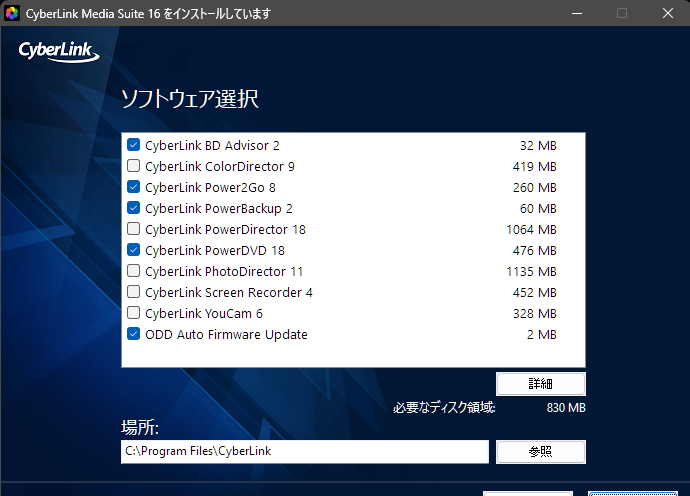
Task: Click the '2 MB' size value
Action: [542, 335]
